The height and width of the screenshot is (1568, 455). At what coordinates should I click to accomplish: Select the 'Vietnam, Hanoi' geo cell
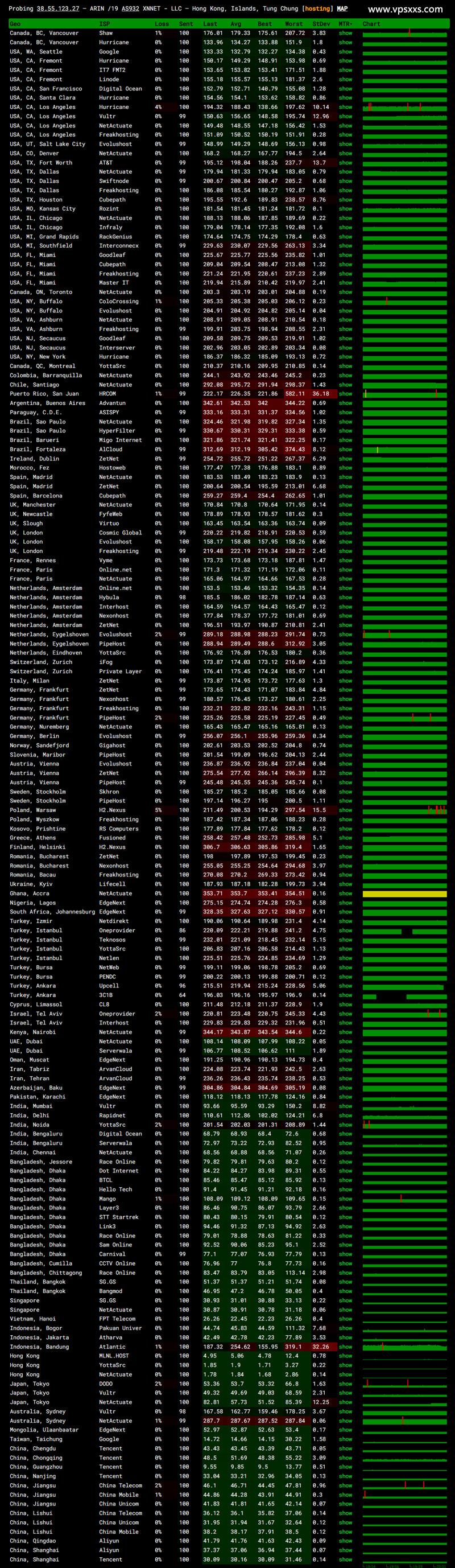(32, 1319)
